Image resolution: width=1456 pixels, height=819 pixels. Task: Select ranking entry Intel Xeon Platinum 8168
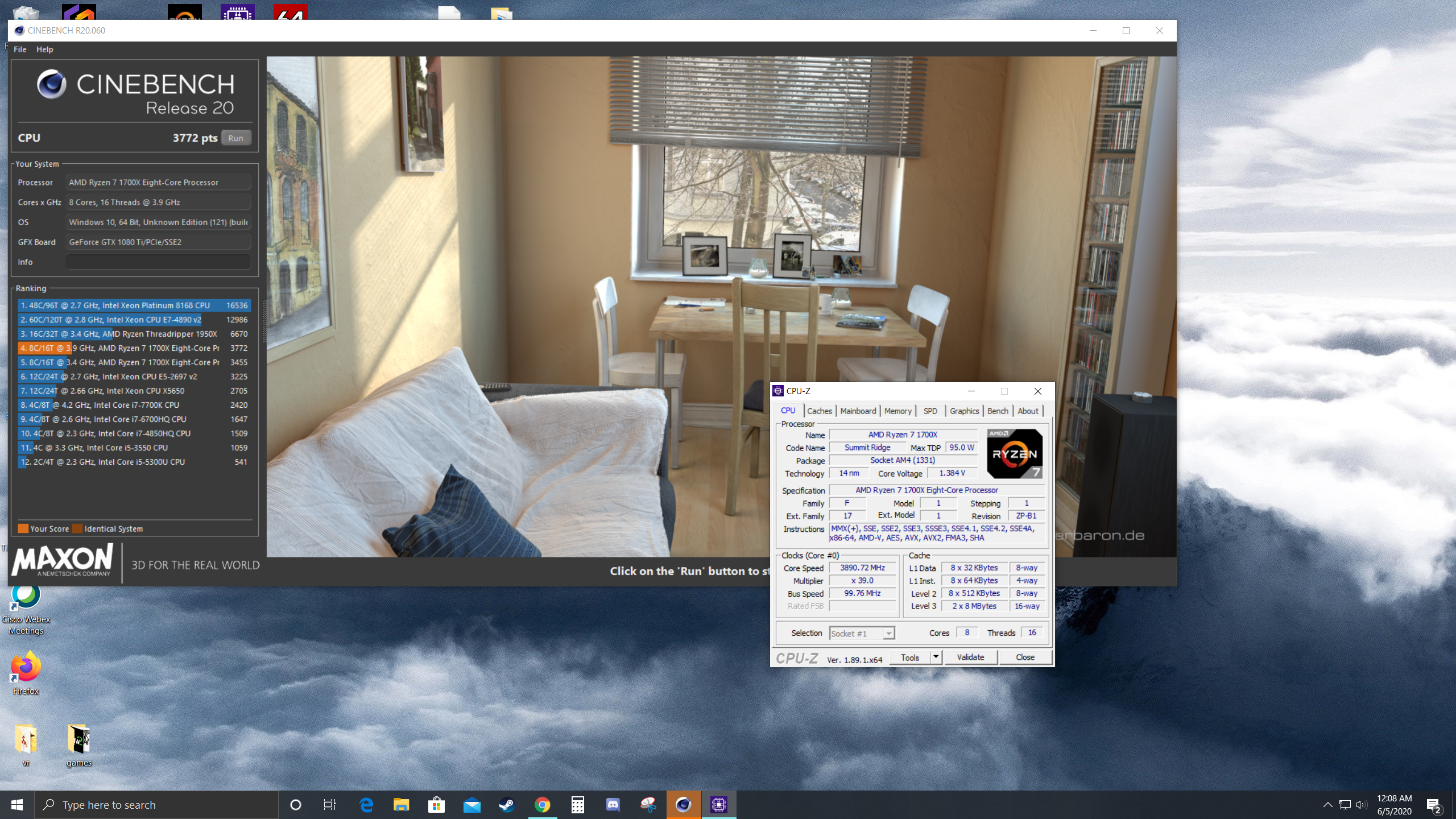point(134,305)
